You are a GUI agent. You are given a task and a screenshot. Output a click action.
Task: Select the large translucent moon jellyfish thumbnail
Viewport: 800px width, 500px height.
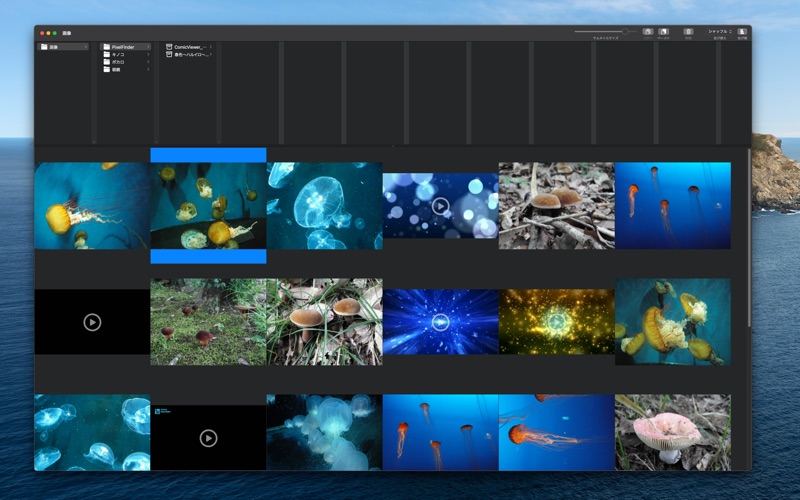point(324,206)
